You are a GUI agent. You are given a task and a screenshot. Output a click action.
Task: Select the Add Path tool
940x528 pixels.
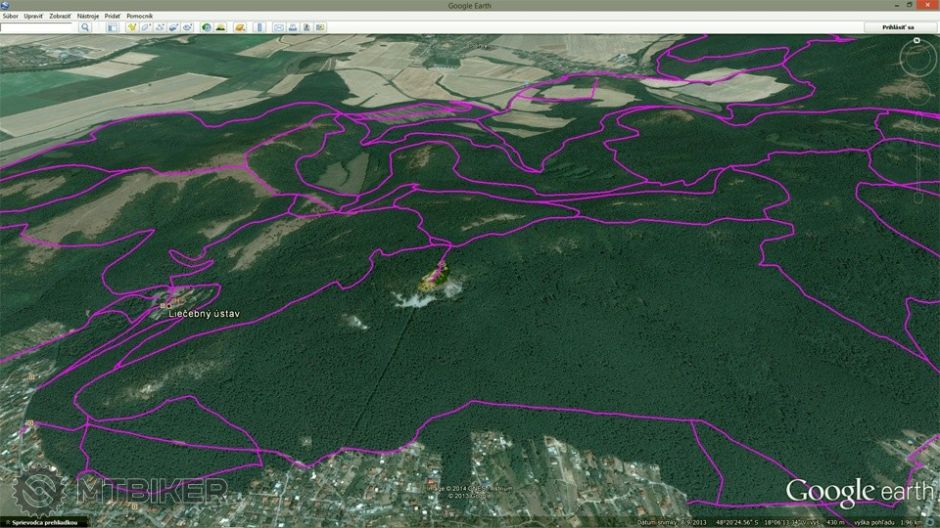(160, 27)
